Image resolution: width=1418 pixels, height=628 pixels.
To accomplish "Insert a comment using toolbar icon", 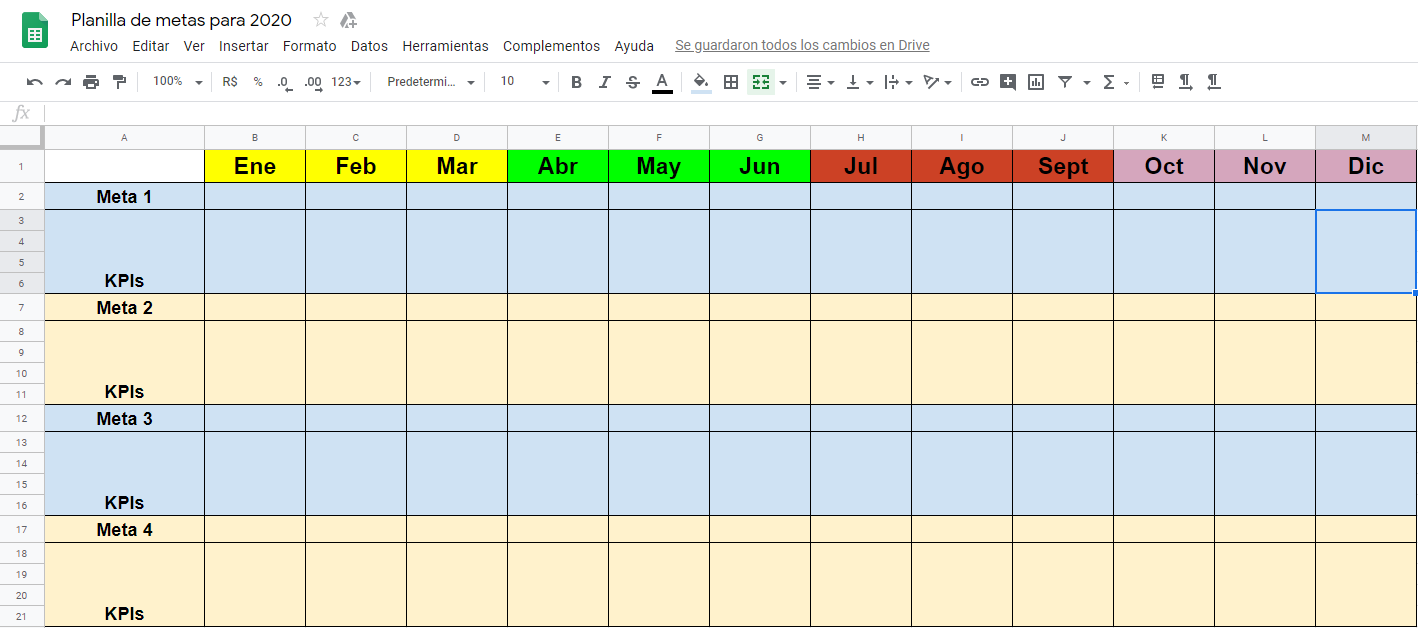I will pos(1008,82).
